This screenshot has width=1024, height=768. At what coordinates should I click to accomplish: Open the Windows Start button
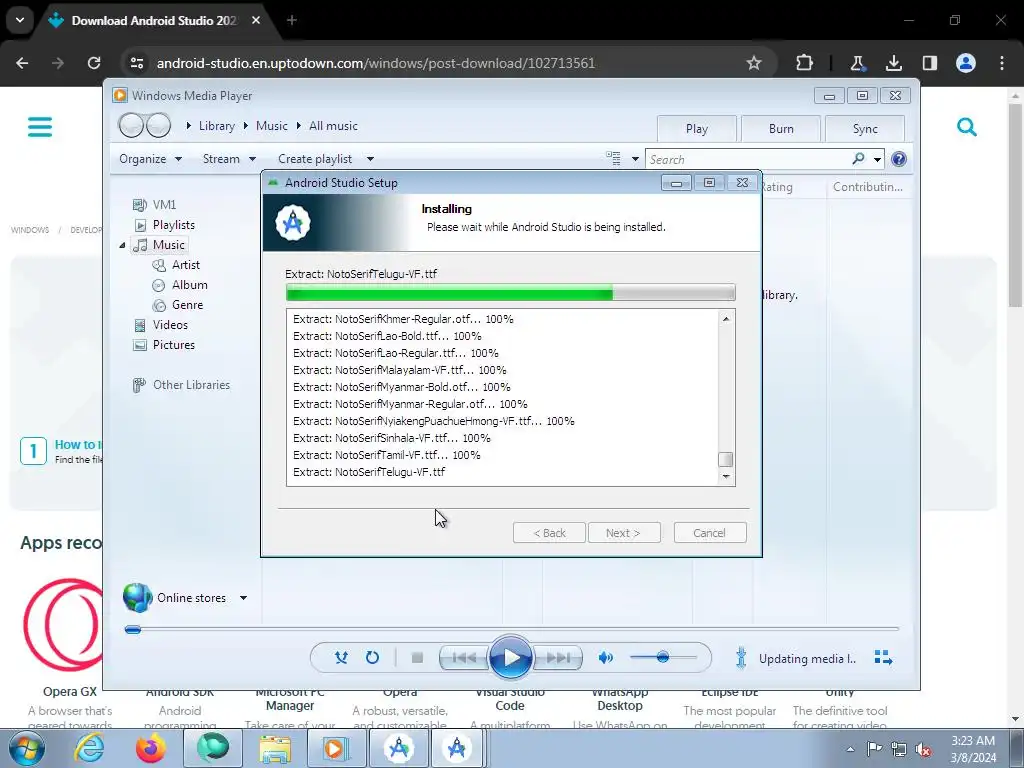pos(27,748)
